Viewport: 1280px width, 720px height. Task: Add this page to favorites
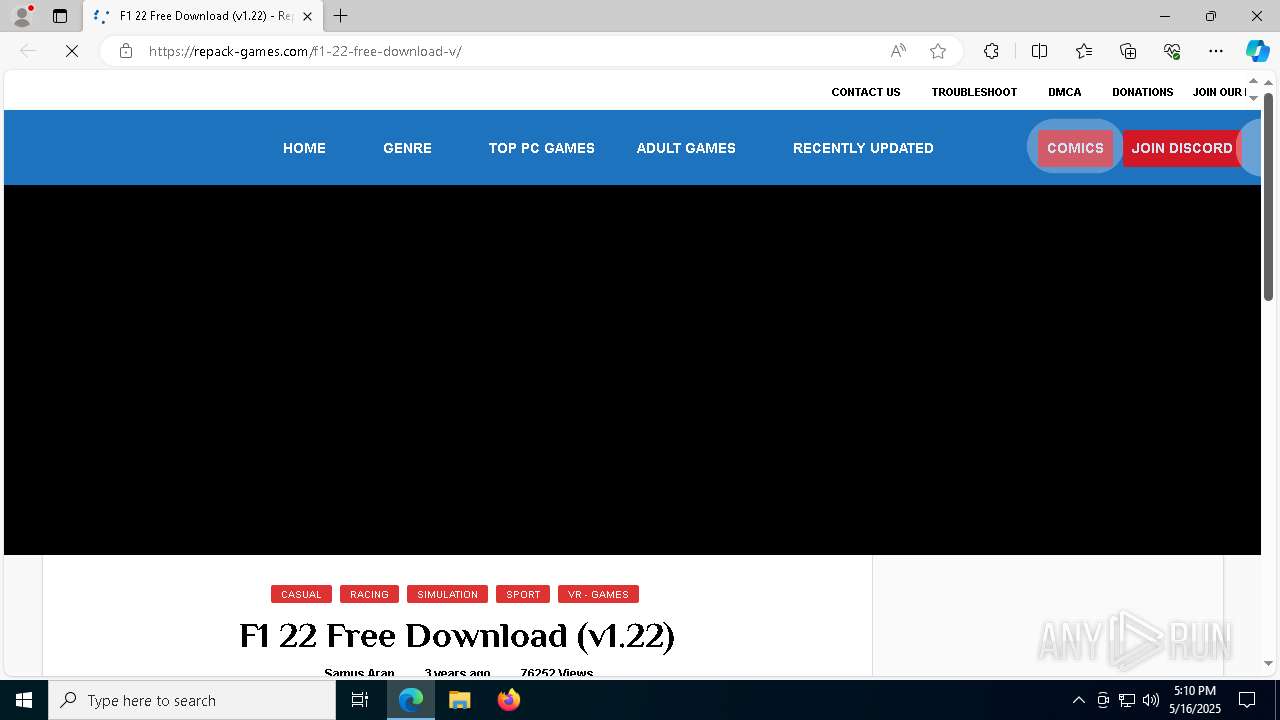click(938, 51)
